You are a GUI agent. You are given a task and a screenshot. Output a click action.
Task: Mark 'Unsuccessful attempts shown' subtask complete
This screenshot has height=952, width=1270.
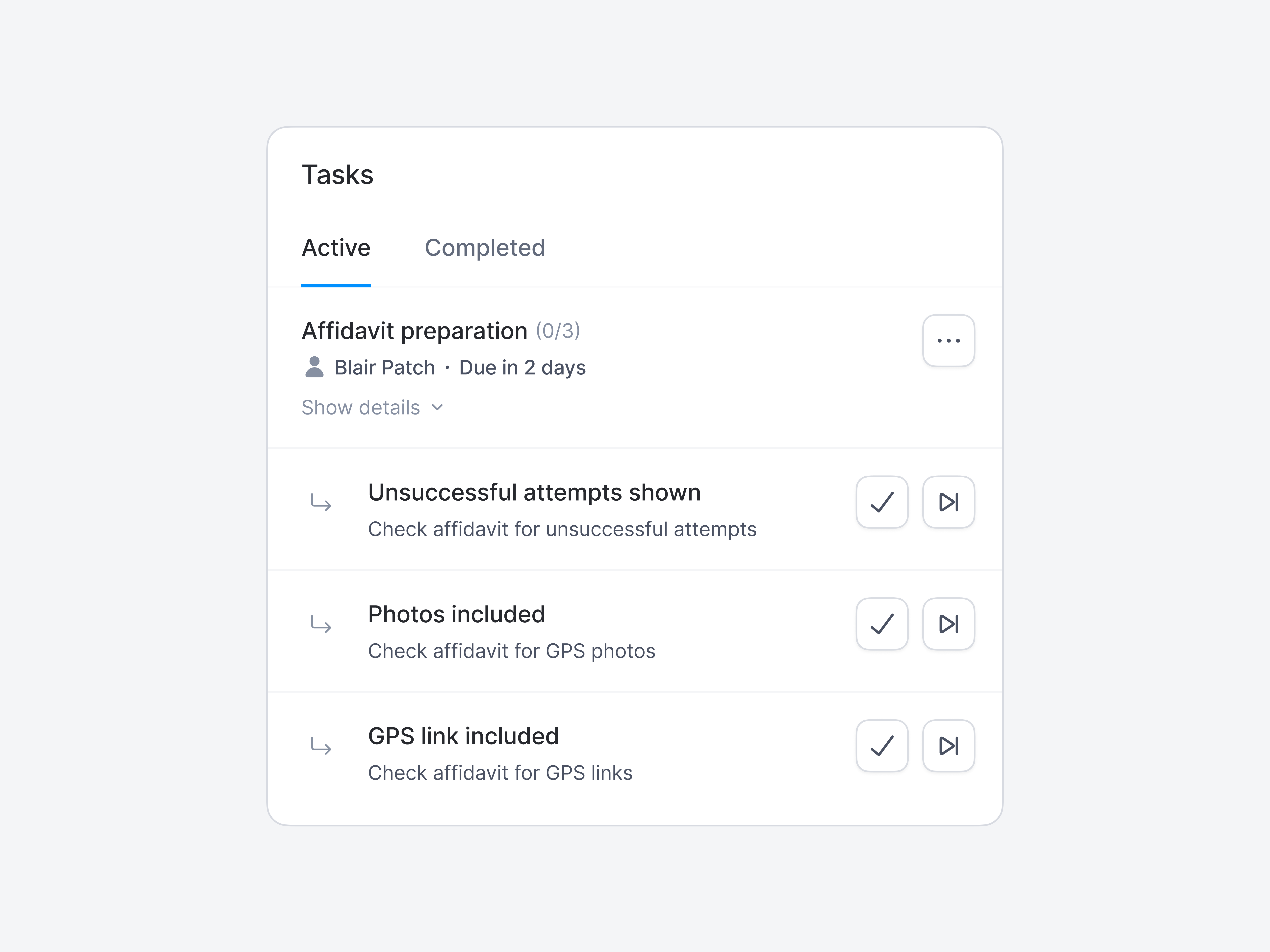tap(882, 502)
